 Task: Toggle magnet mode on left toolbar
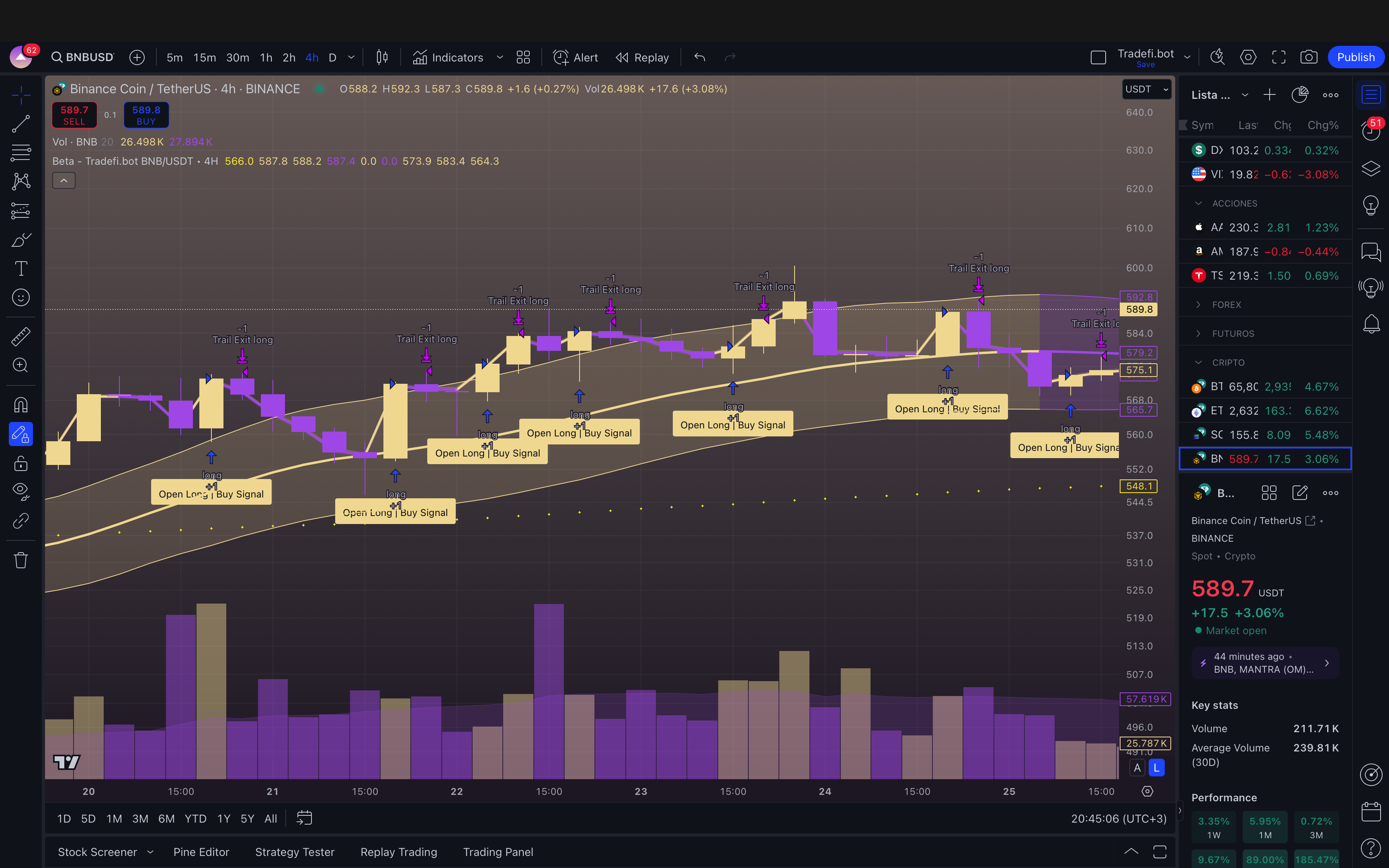click(20, 405)
